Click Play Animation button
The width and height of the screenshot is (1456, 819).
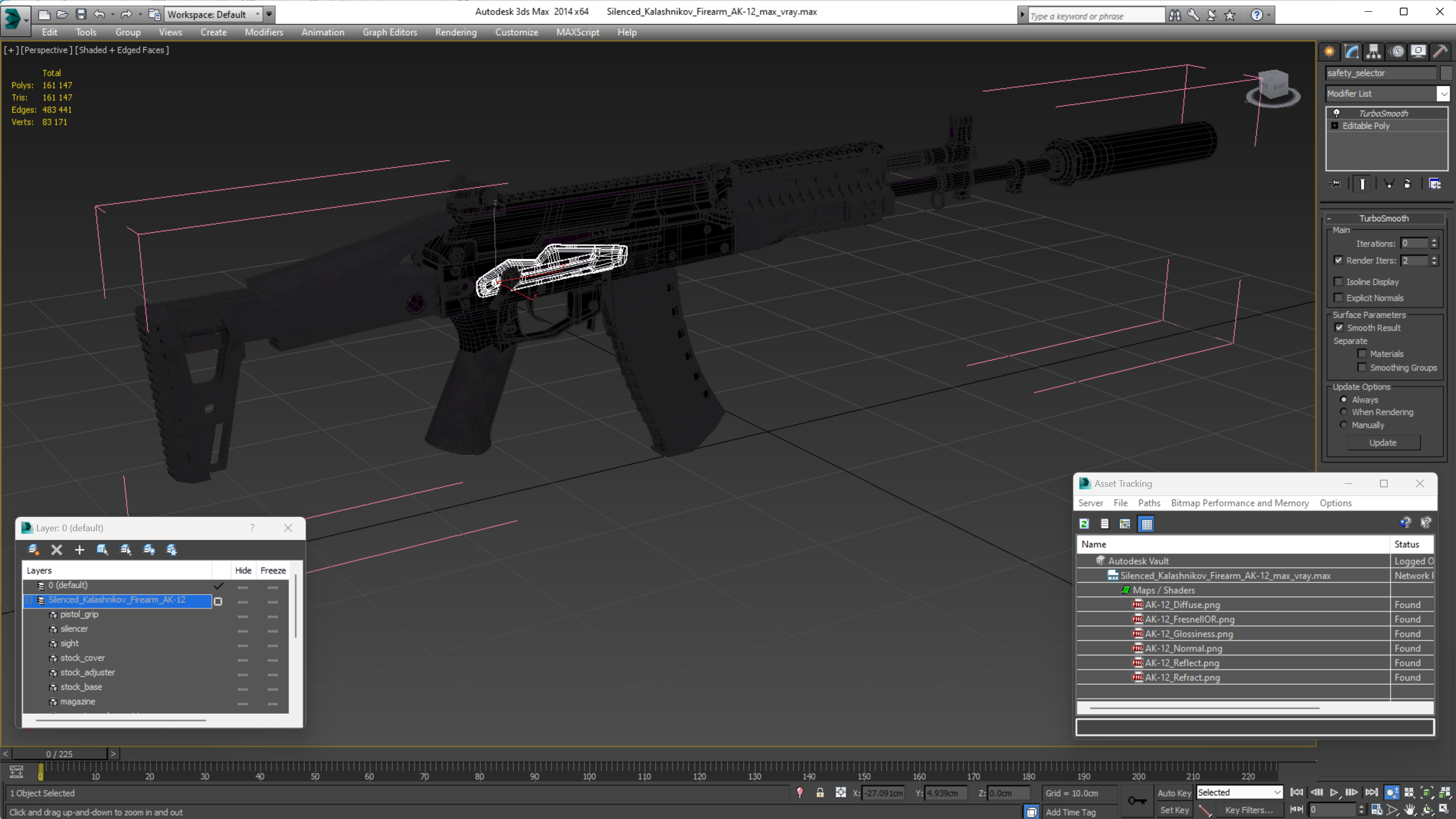tap(1334, 792)
